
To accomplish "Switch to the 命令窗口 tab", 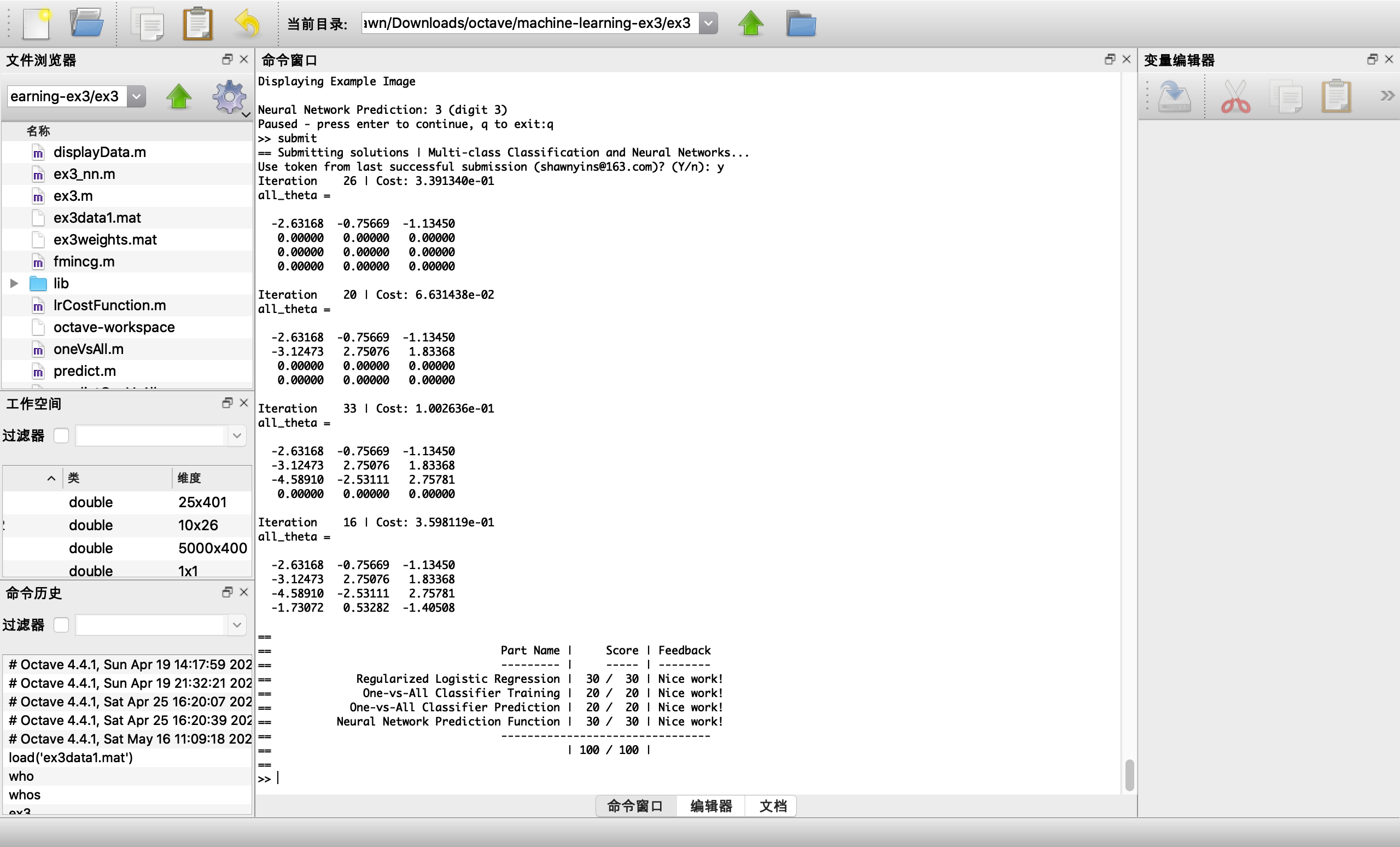I will pyautogui.click(x=635, y=805).
